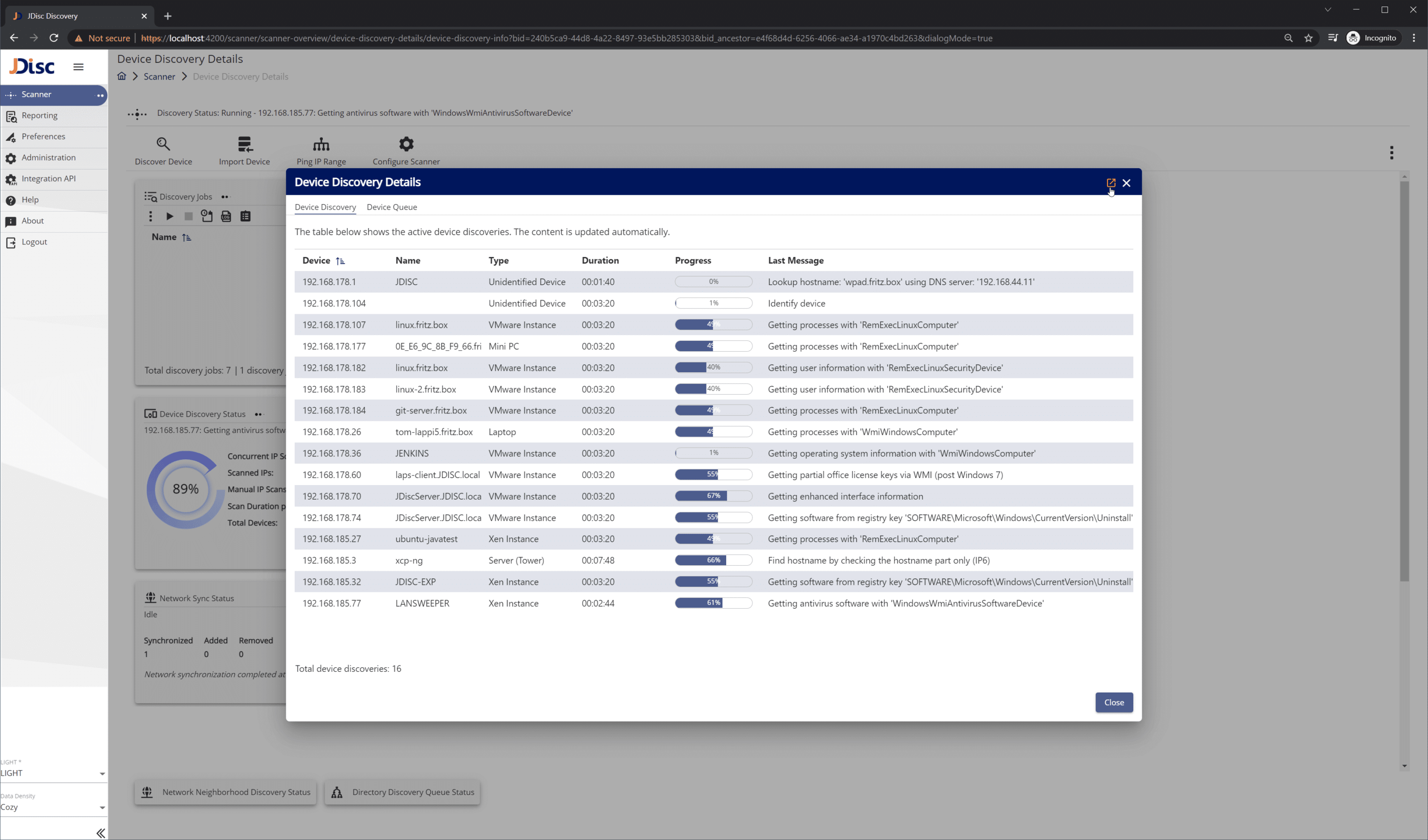Navigate to Scanner via the breadcrumb link
The height and width of the screenshot is (840, 1428).
coord(159,76)
